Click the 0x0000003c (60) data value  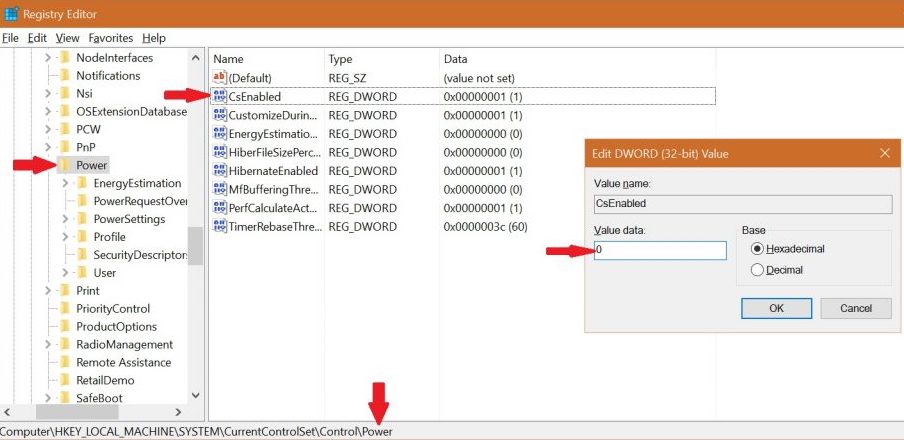[x=485, y=227]
